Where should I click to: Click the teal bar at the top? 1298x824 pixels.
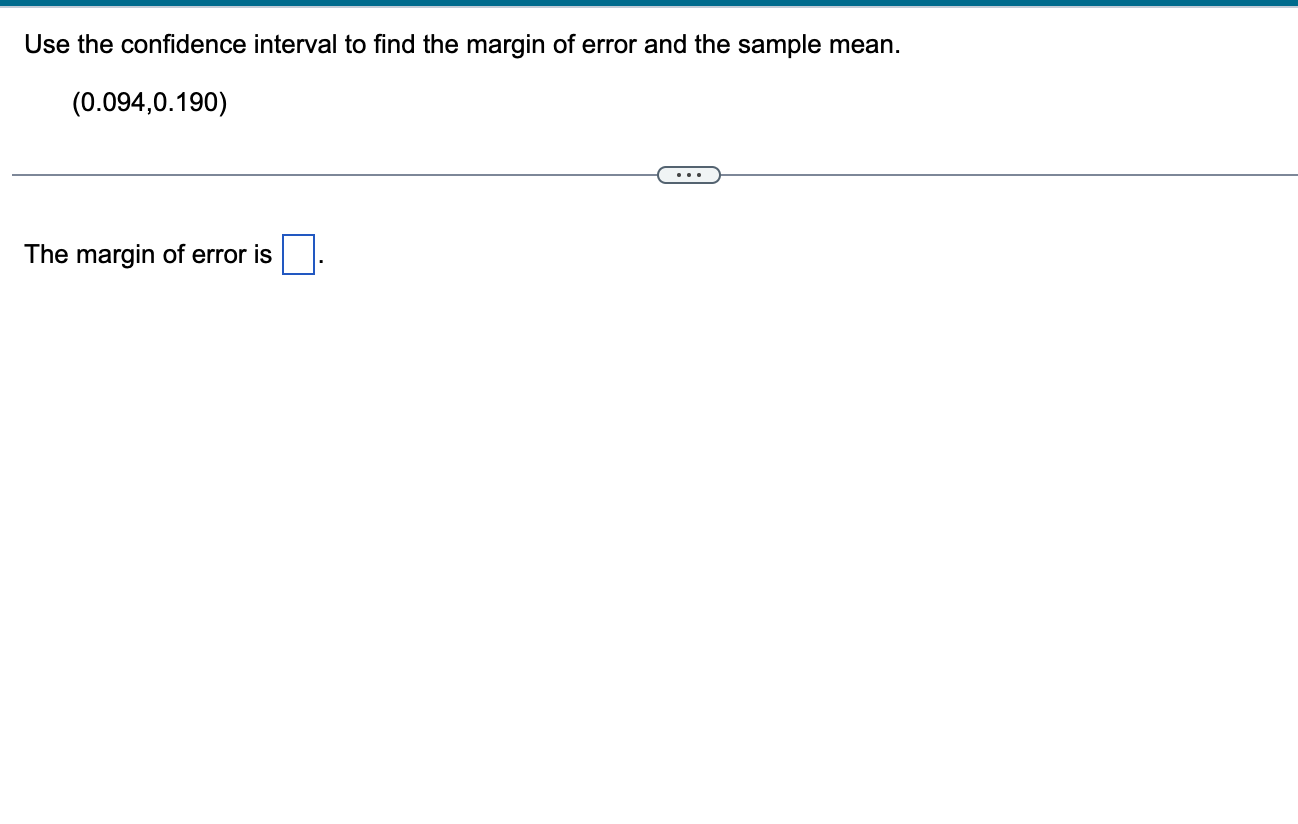tap(649, 4)
